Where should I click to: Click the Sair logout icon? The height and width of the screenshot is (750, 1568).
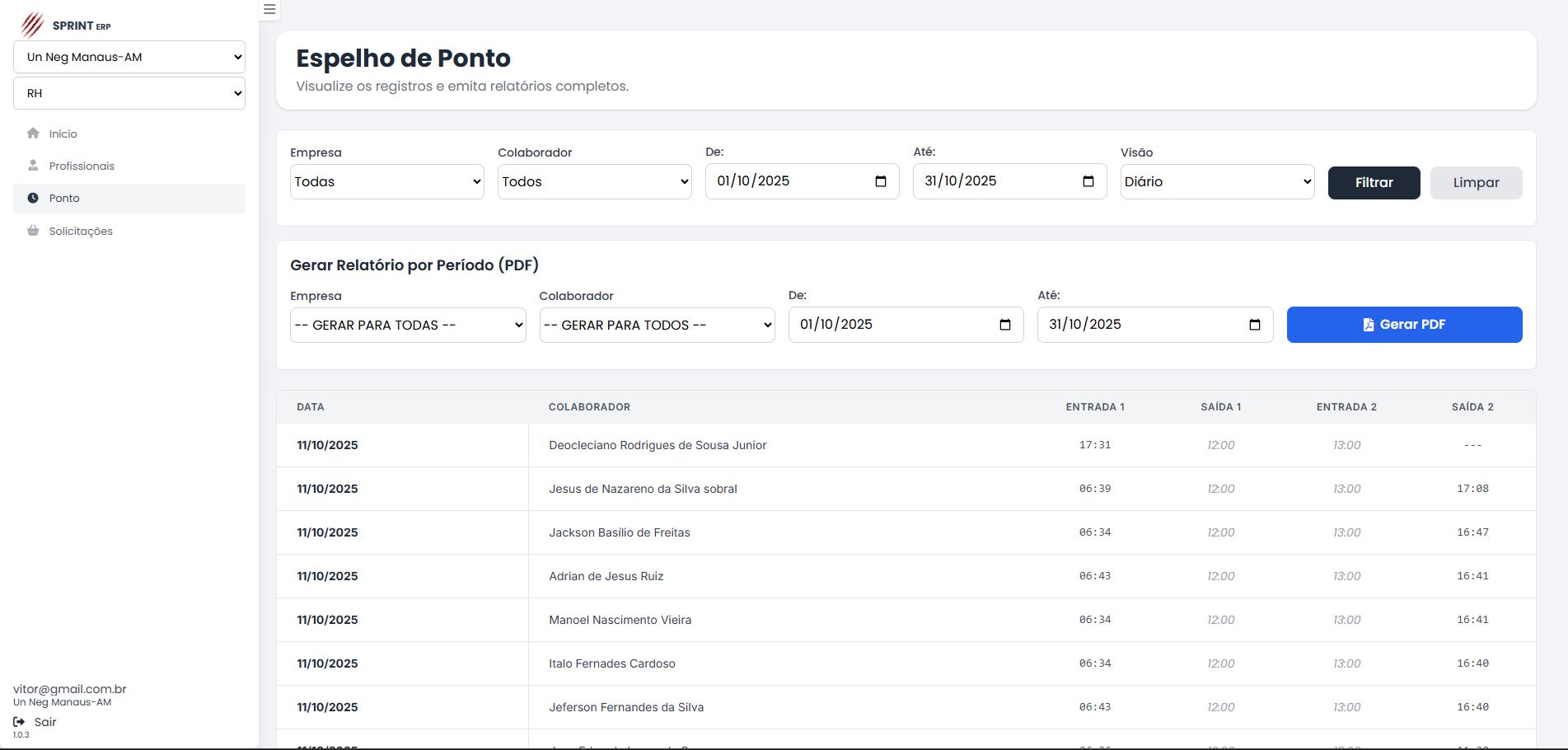(19, 722)
